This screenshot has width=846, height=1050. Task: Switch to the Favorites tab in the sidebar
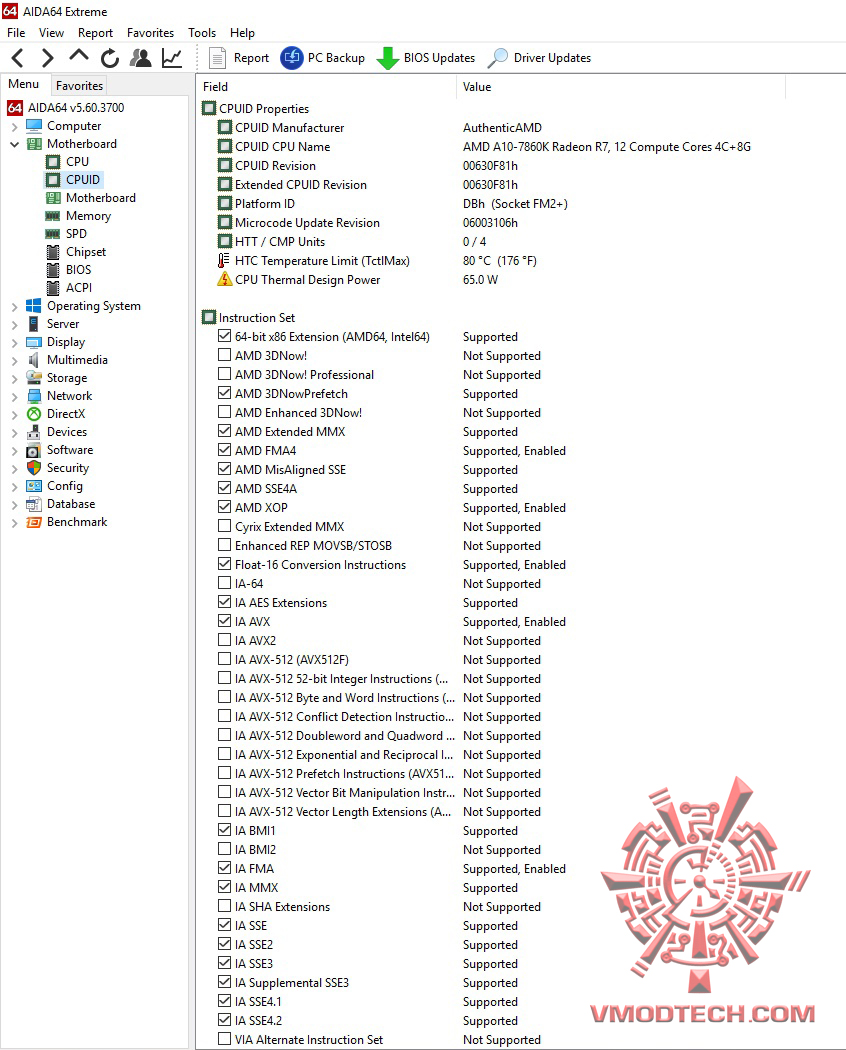pos(79,86)
